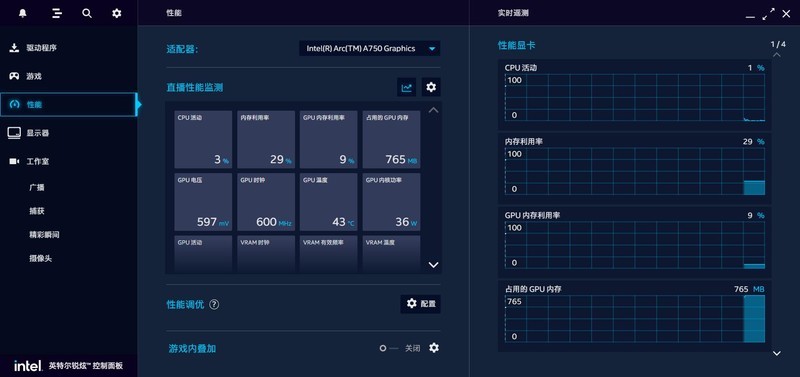The width and height of the screenshot is (800, 377).
Task: Click the GPU 内存利用率 real-time graph
Action: tap(635, 245)
